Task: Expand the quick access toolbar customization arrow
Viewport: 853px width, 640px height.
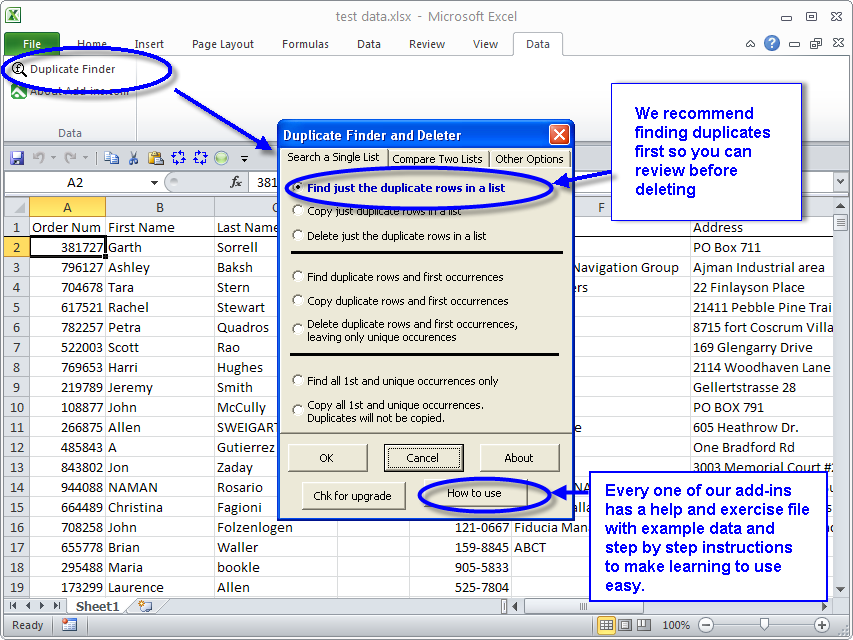Action: [x=243, y=157]
